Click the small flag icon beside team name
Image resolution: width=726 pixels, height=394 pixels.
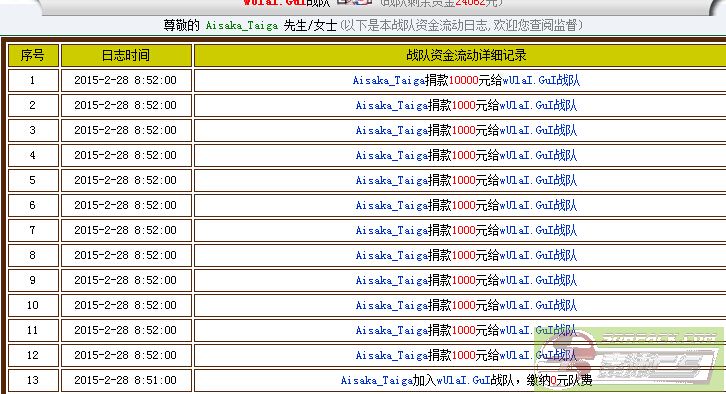354,2
